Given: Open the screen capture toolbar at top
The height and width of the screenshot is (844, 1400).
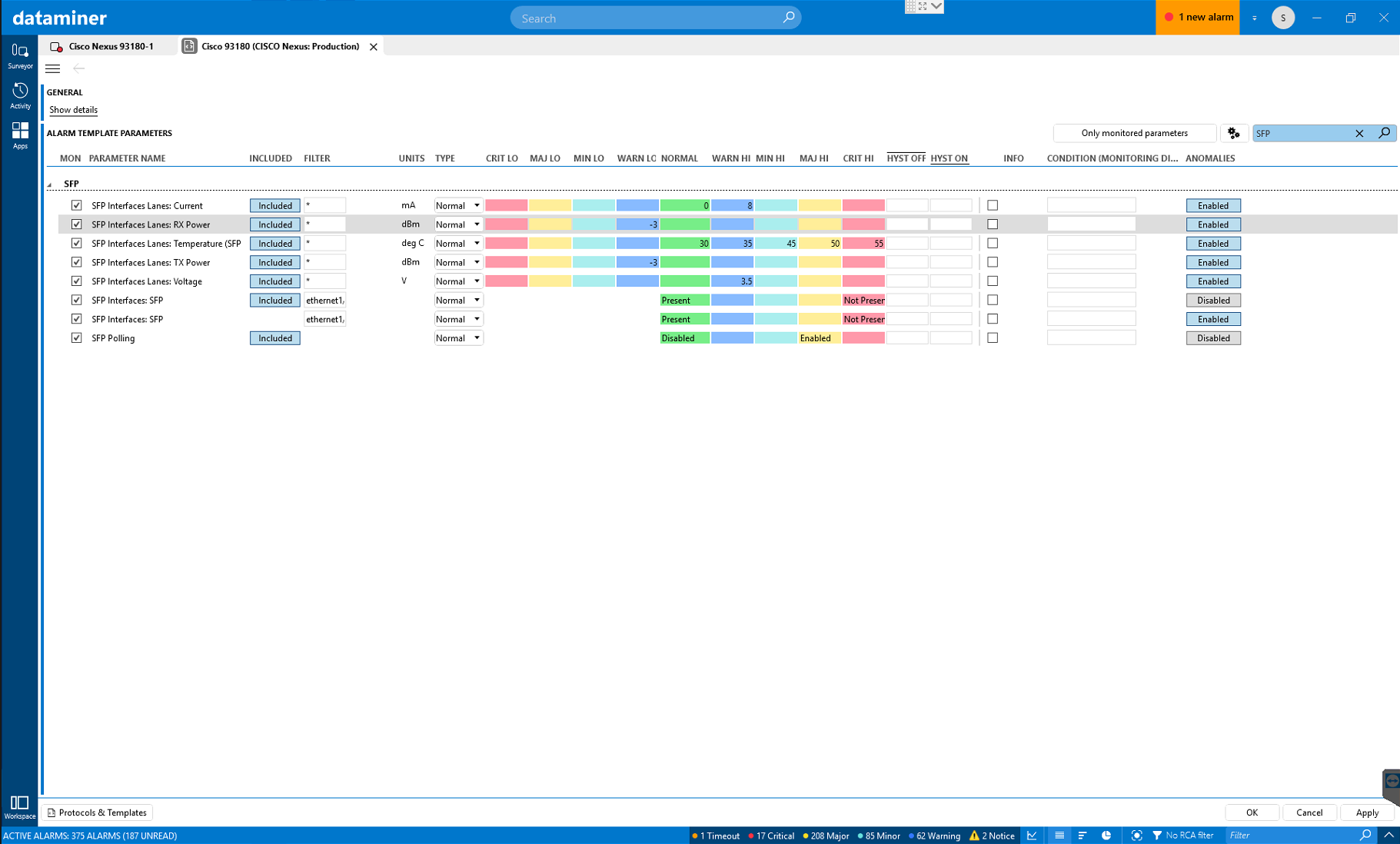Looking at the screenshot, I should pyautogui.click(x=923, y=6).
